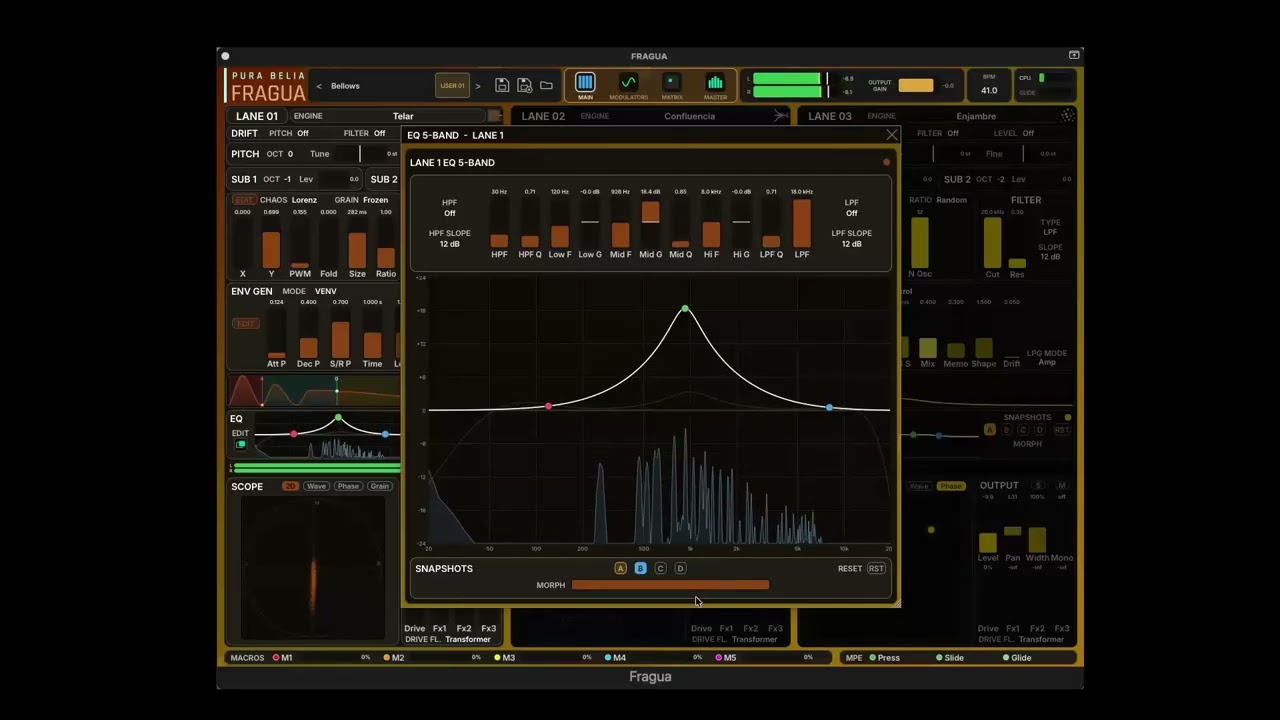1280x720 pixels.
Task: Switch the Lane 01 scope to Wave
Action: (317, 486)
